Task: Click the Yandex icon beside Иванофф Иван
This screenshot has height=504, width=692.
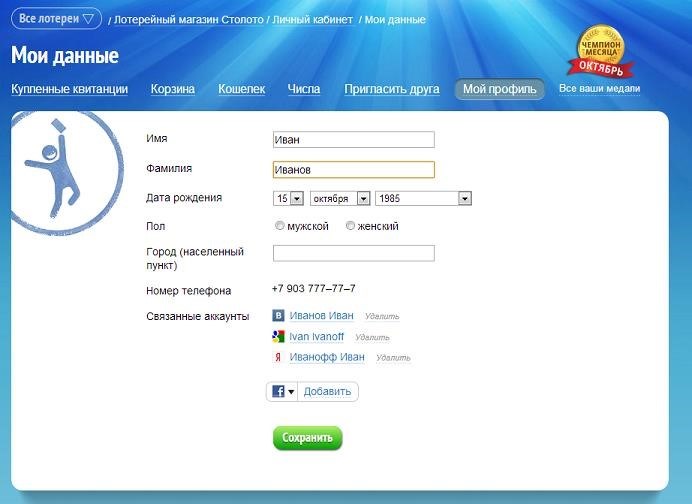Action: point(278,357)
